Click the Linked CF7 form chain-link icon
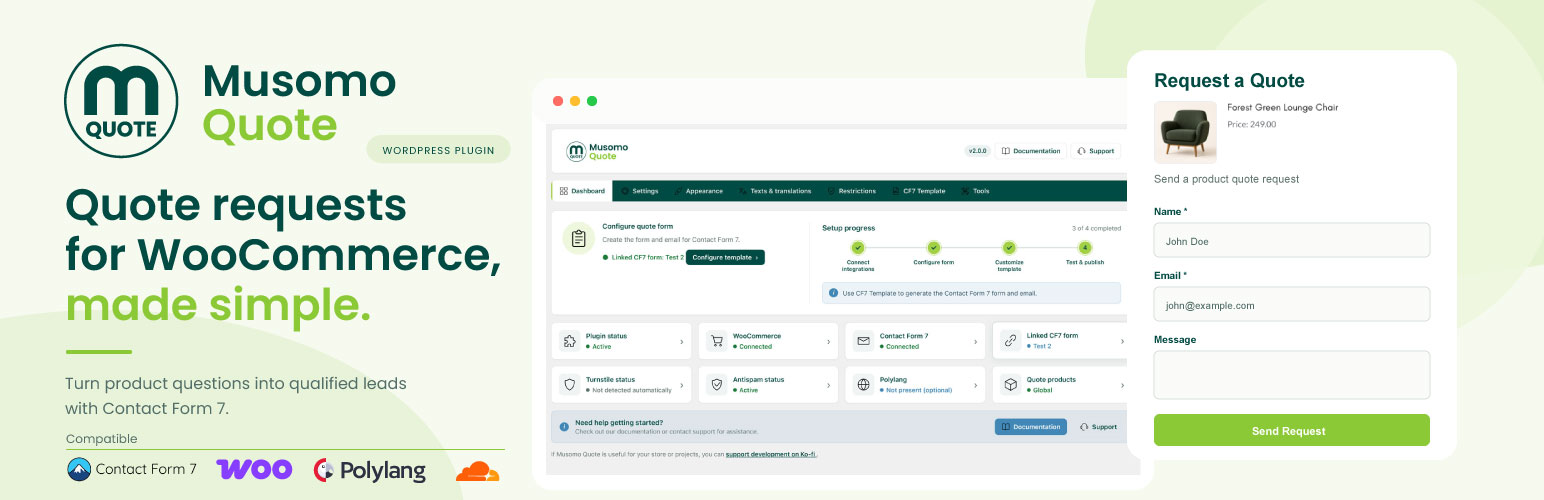Screen dimensions: 1544x500 (1010, 341)
